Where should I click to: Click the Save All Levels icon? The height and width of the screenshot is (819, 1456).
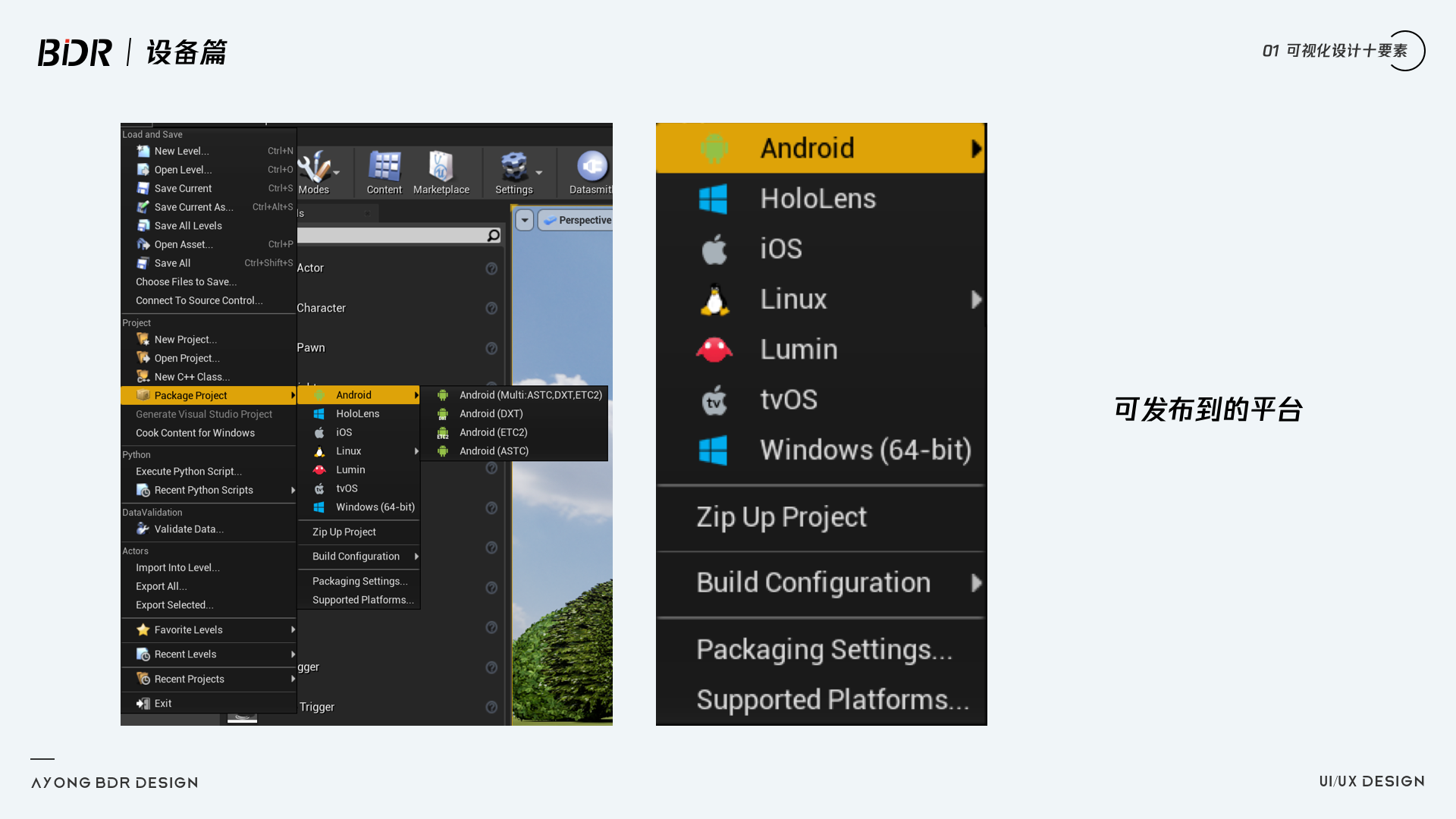pos(143,226)
